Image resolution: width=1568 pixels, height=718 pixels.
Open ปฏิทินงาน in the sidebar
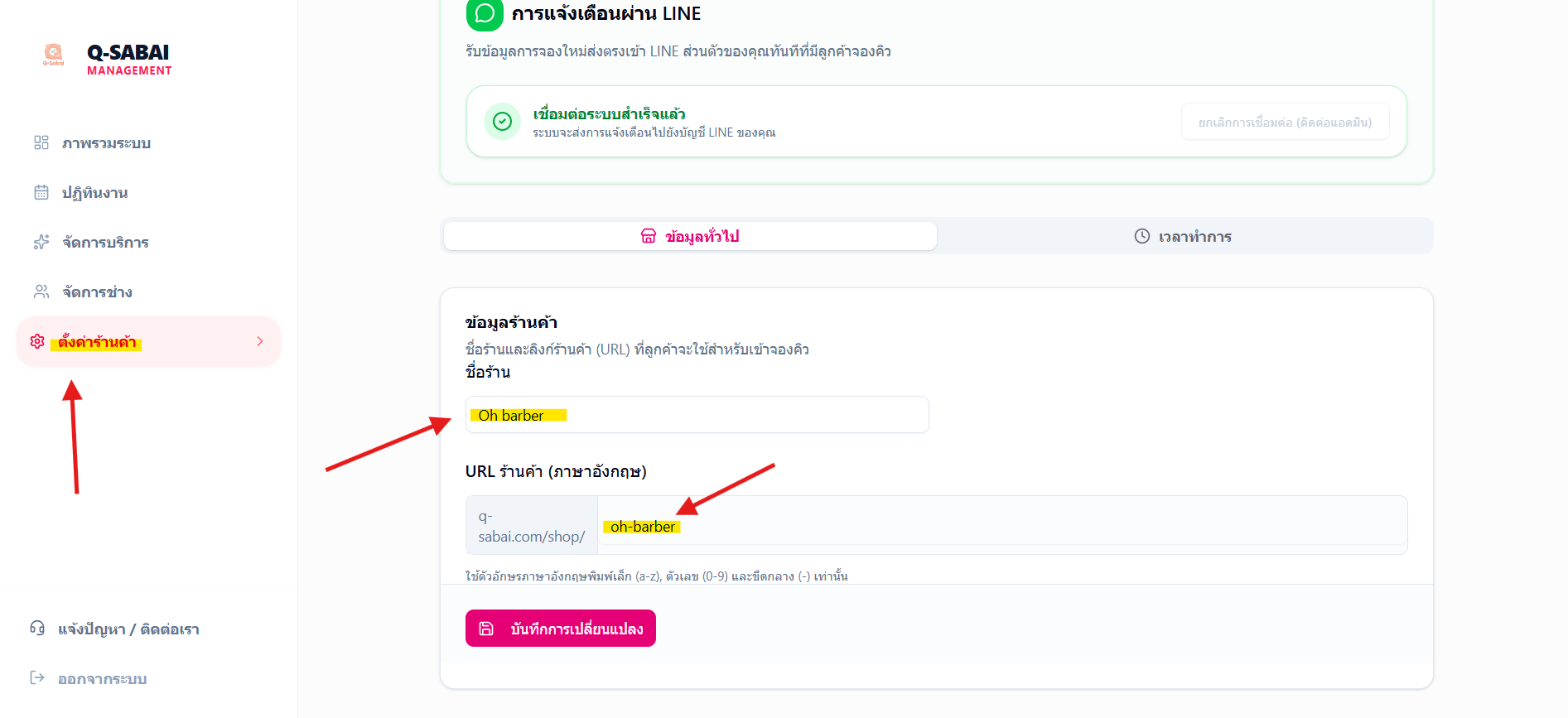click(x=94, y=193)
